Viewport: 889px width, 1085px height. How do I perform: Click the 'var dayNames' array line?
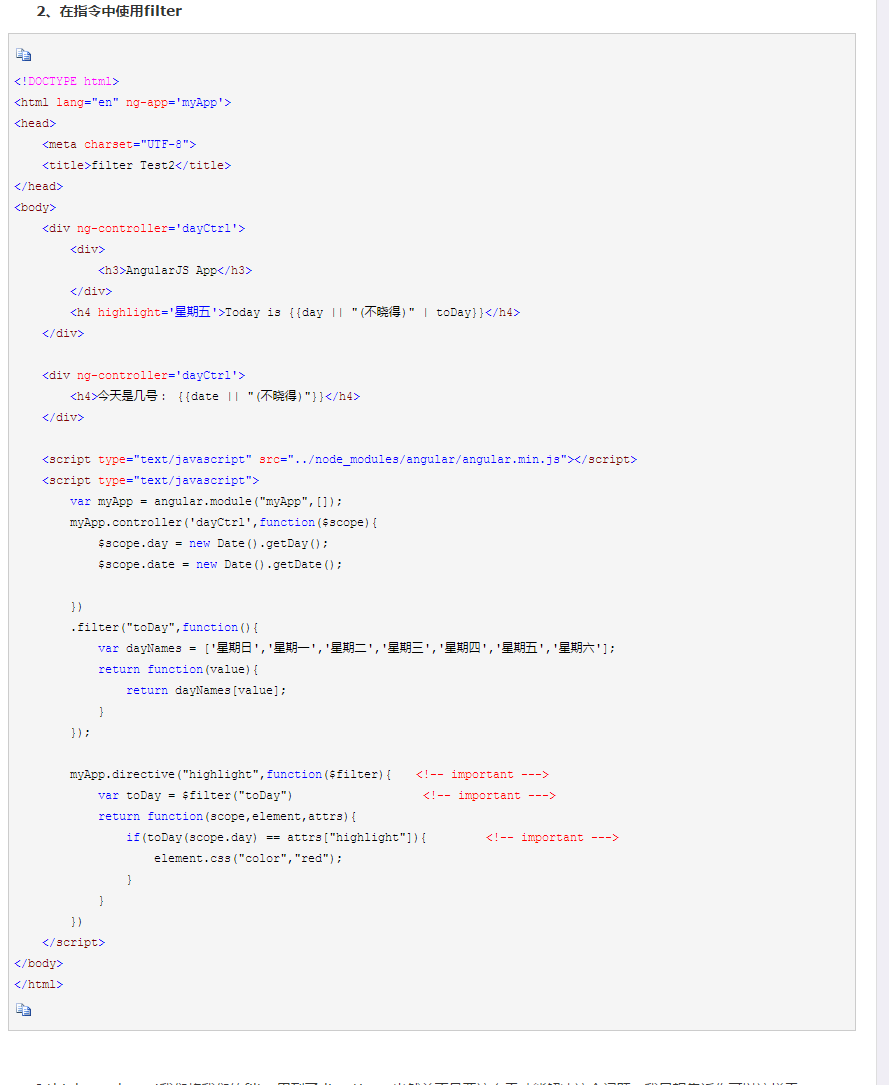point(356,648)
